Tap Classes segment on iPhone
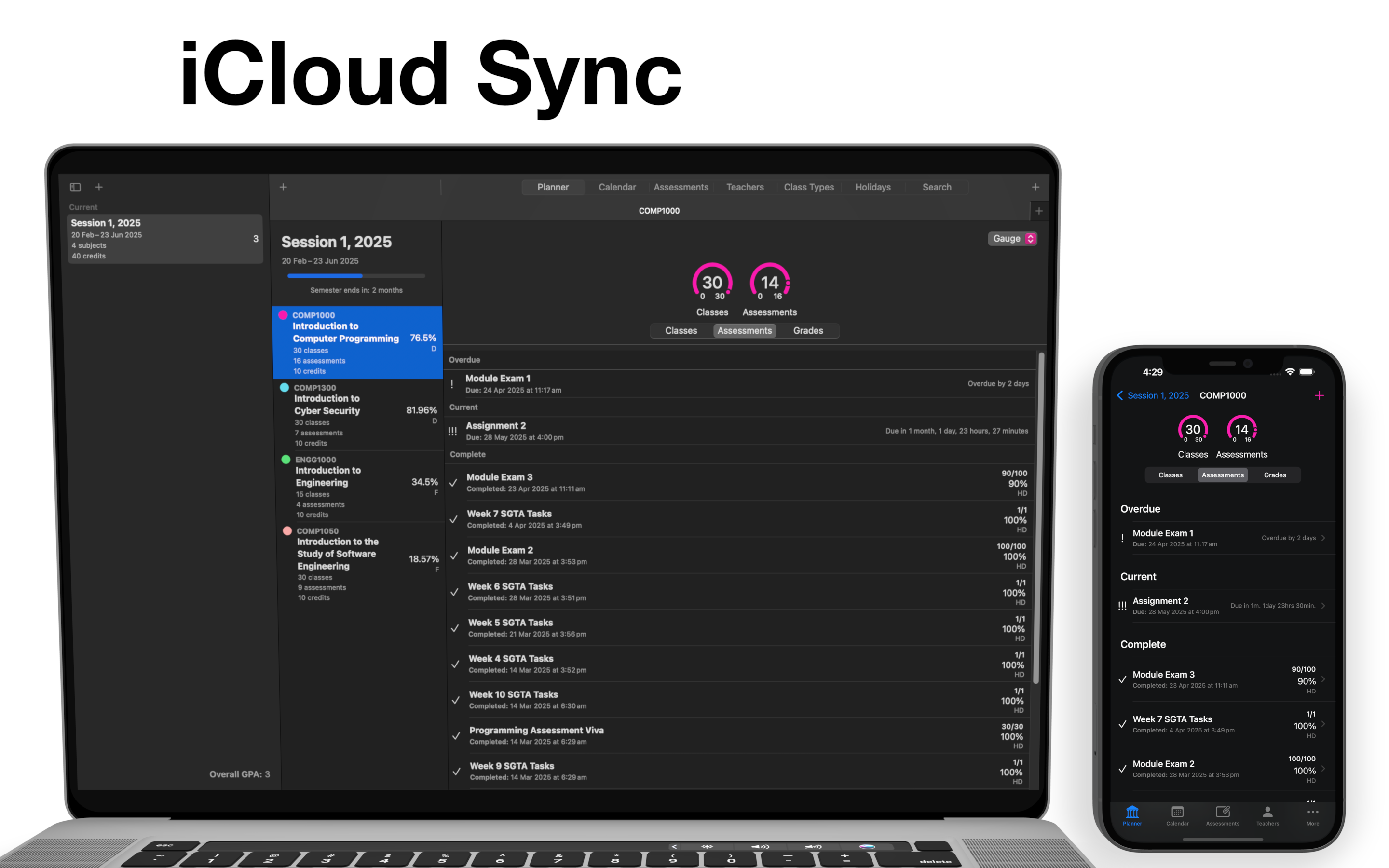 tap(1171, 475)
